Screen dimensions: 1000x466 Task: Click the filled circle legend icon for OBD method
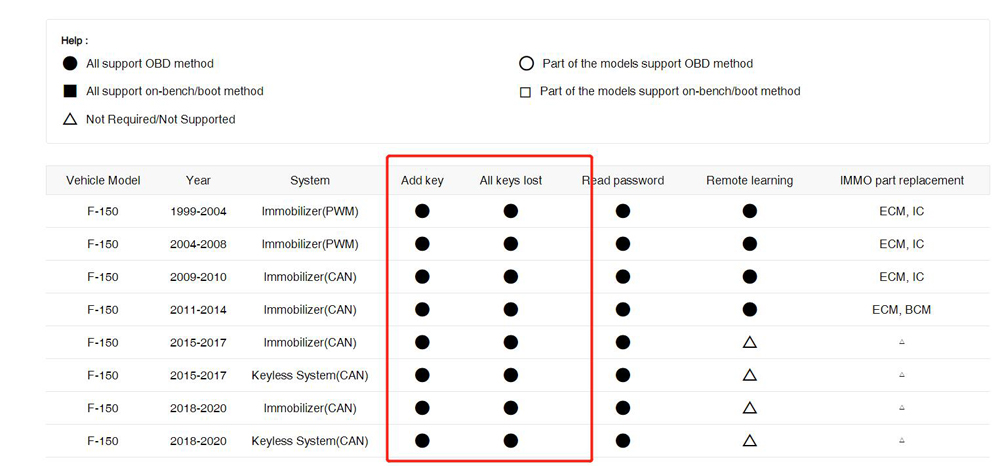(70, 64)
